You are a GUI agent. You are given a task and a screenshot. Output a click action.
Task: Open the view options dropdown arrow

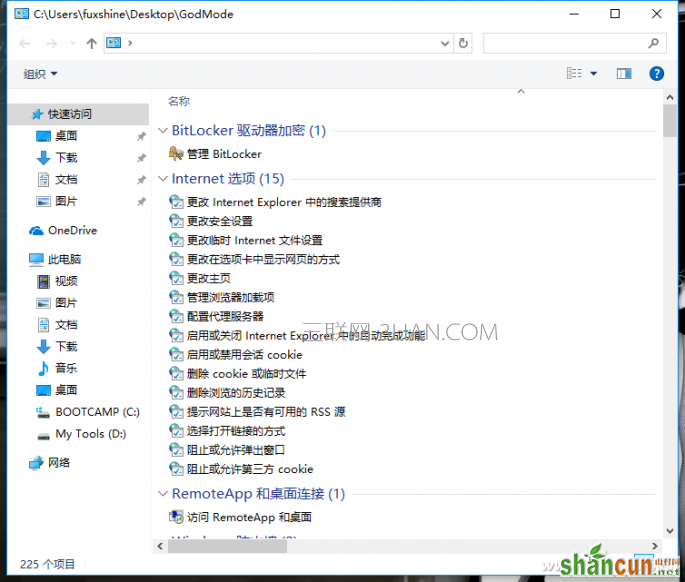594,73
